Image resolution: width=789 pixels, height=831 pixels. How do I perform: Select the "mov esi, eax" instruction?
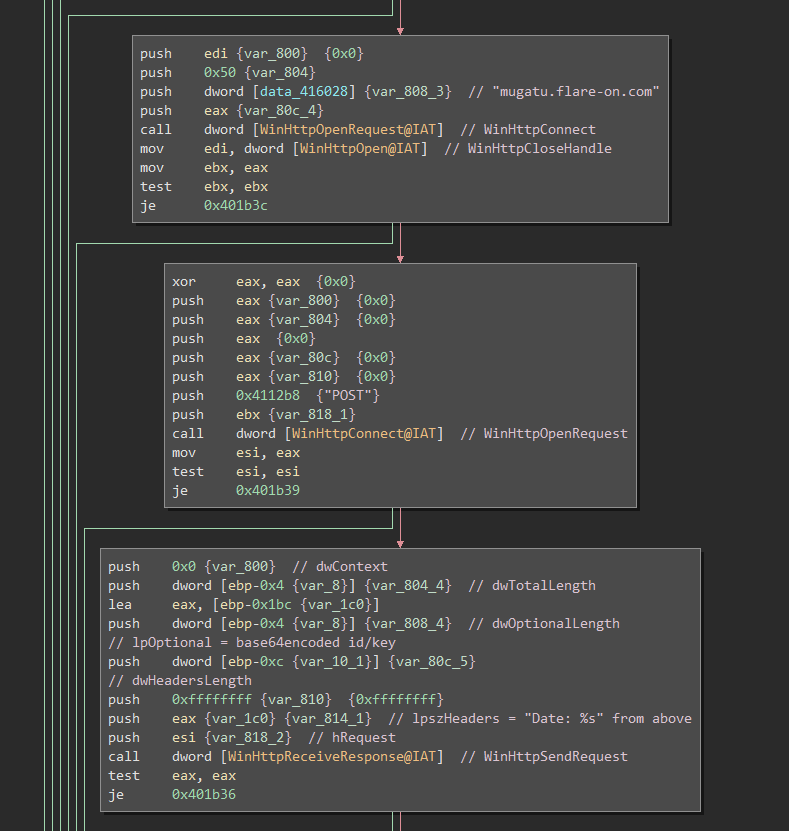tap(236, 453)
